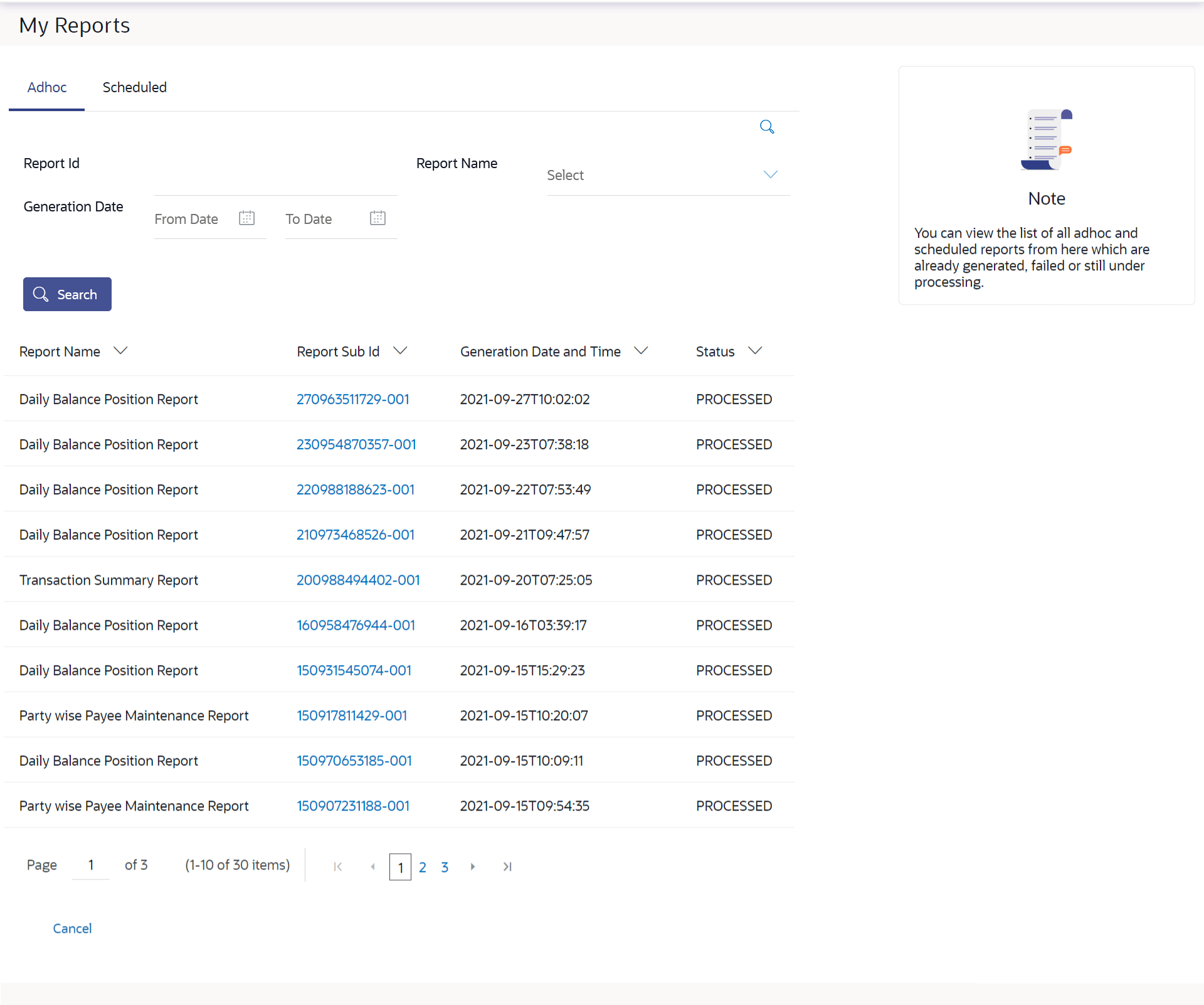Switch to the Scheduled tab
This screenshot has height=1005, width=1204.
pos(135,87)
